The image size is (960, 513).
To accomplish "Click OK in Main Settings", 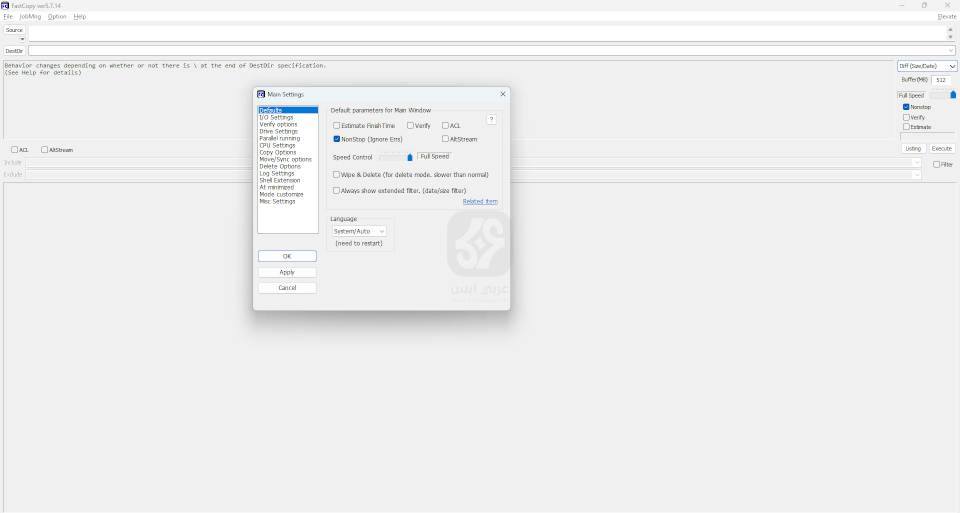I will [x=287, y=256].
